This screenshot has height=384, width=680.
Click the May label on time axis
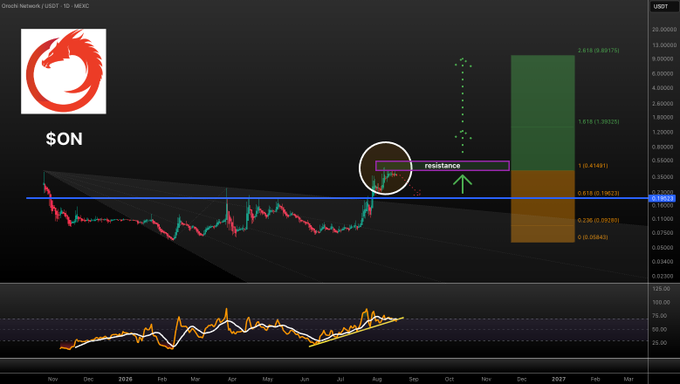tap(268, 379)
